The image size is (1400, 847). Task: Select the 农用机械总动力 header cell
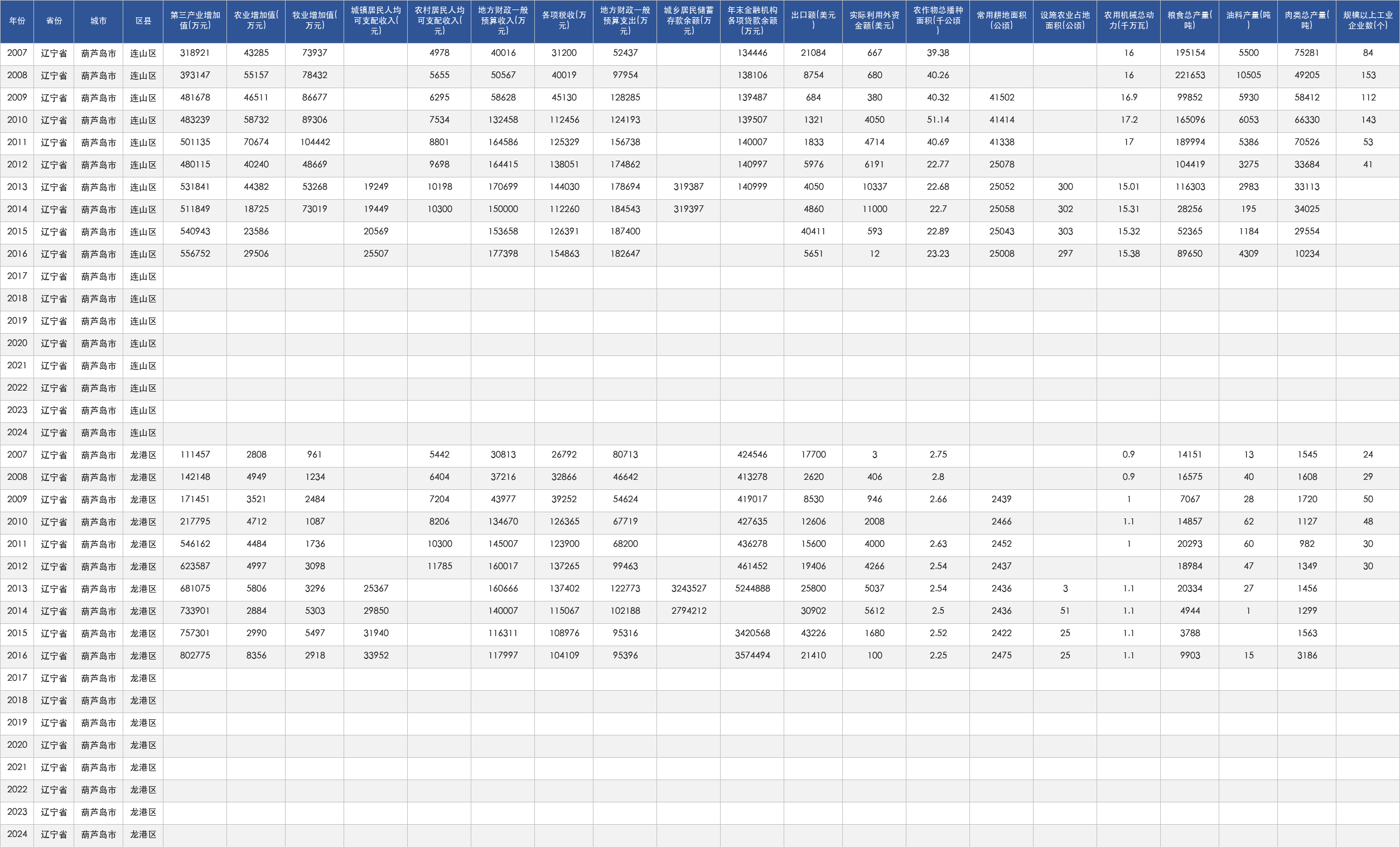[1128, 21]
